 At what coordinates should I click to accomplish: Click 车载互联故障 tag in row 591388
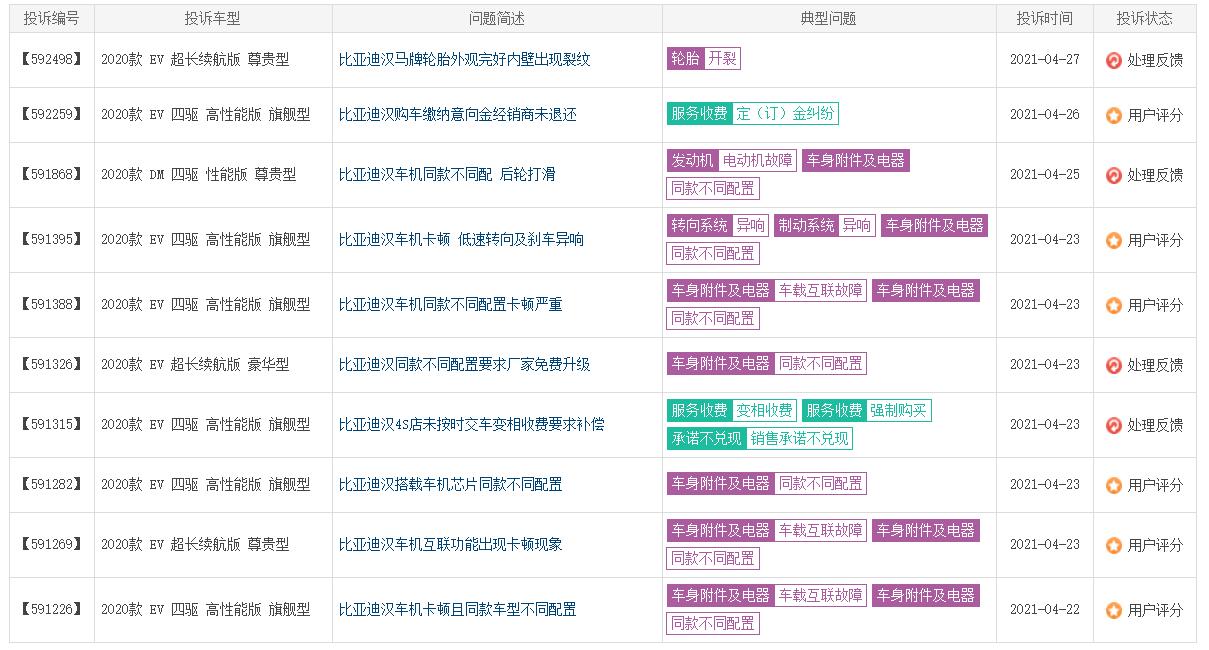tap(821, 291)
